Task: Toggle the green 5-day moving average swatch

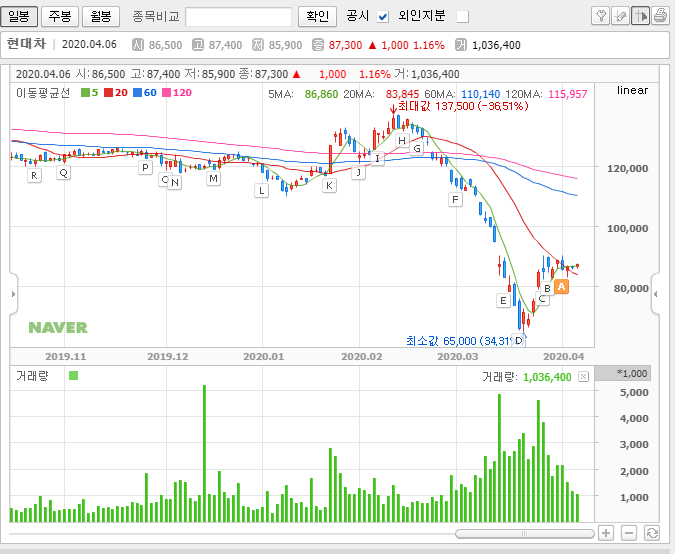Action: 86,93
